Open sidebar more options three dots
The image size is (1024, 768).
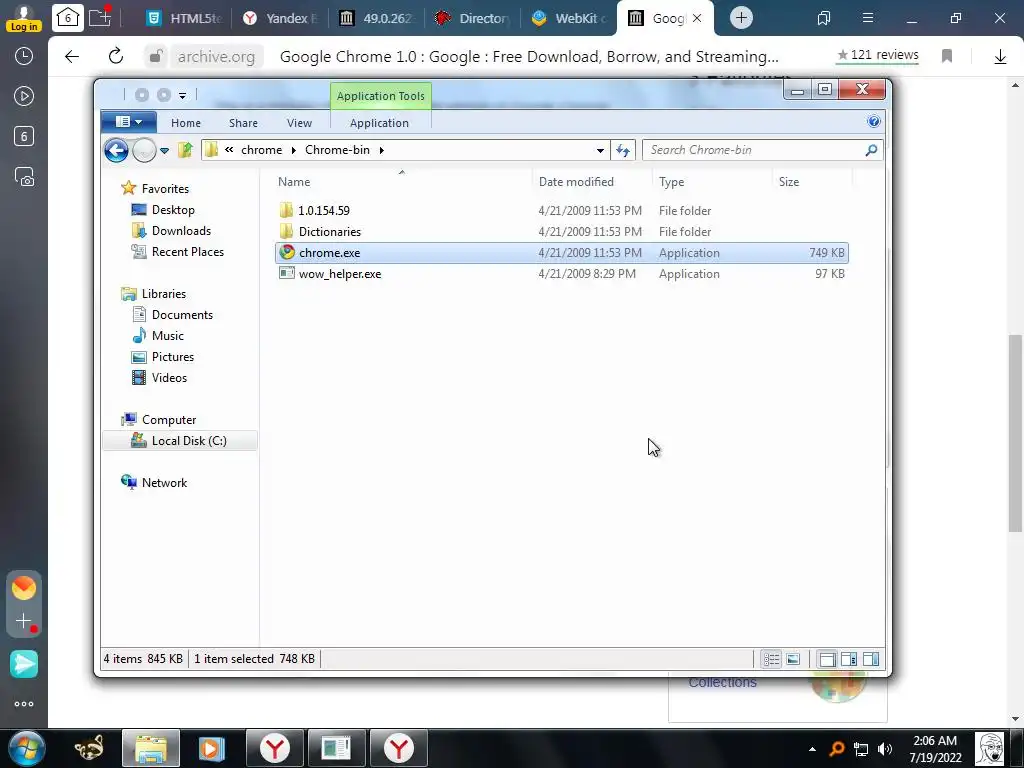click(x=24, y=704)
